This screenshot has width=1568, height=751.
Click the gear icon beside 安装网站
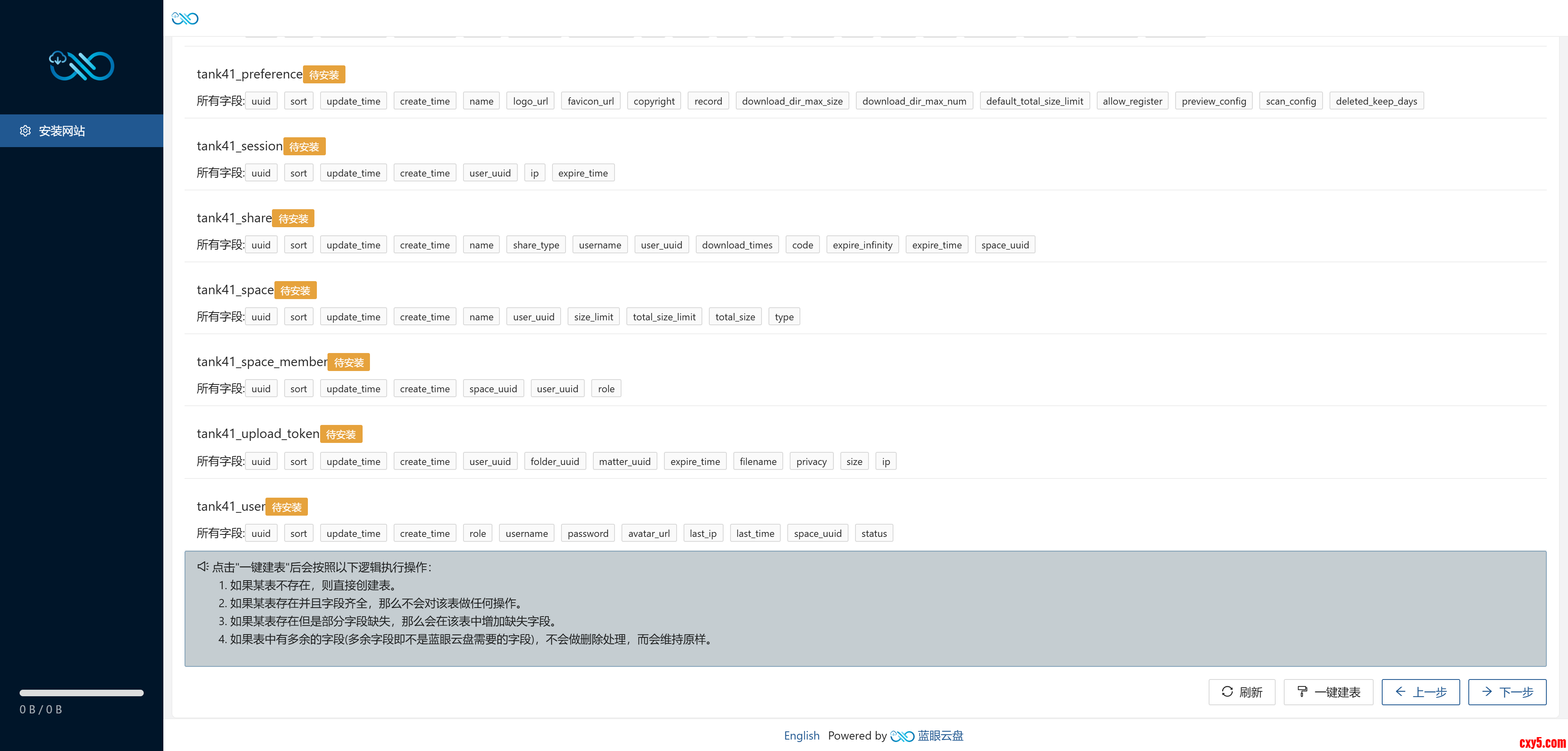[x=25, y=131]
